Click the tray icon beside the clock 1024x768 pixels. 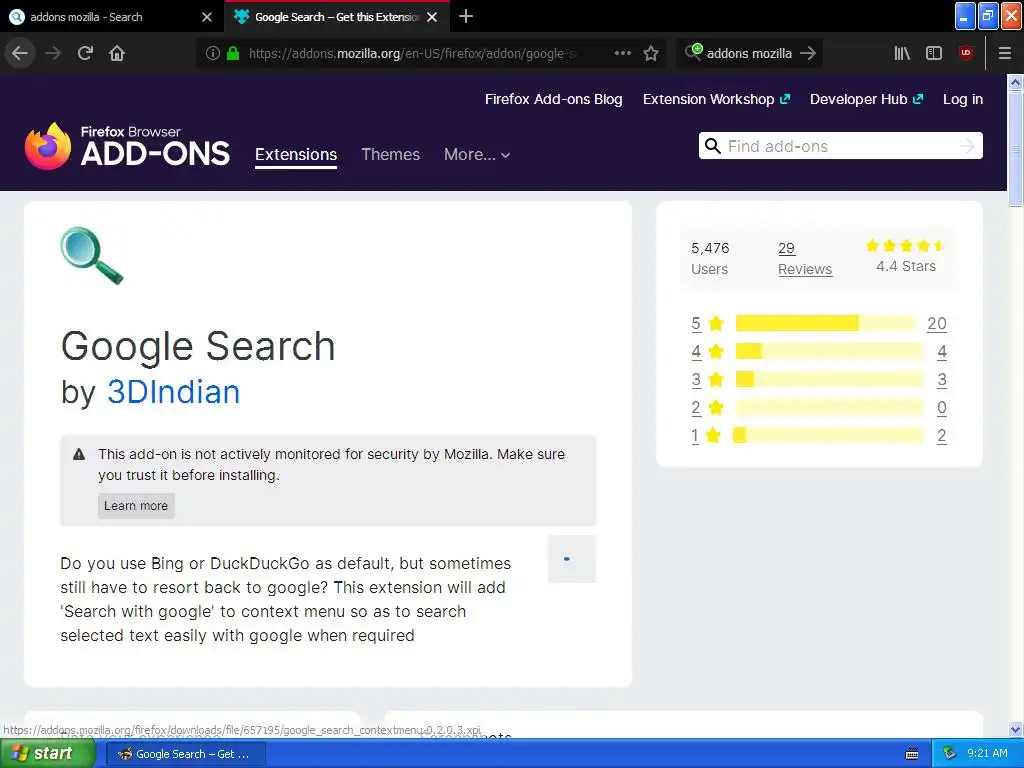(x=949, y=754)
